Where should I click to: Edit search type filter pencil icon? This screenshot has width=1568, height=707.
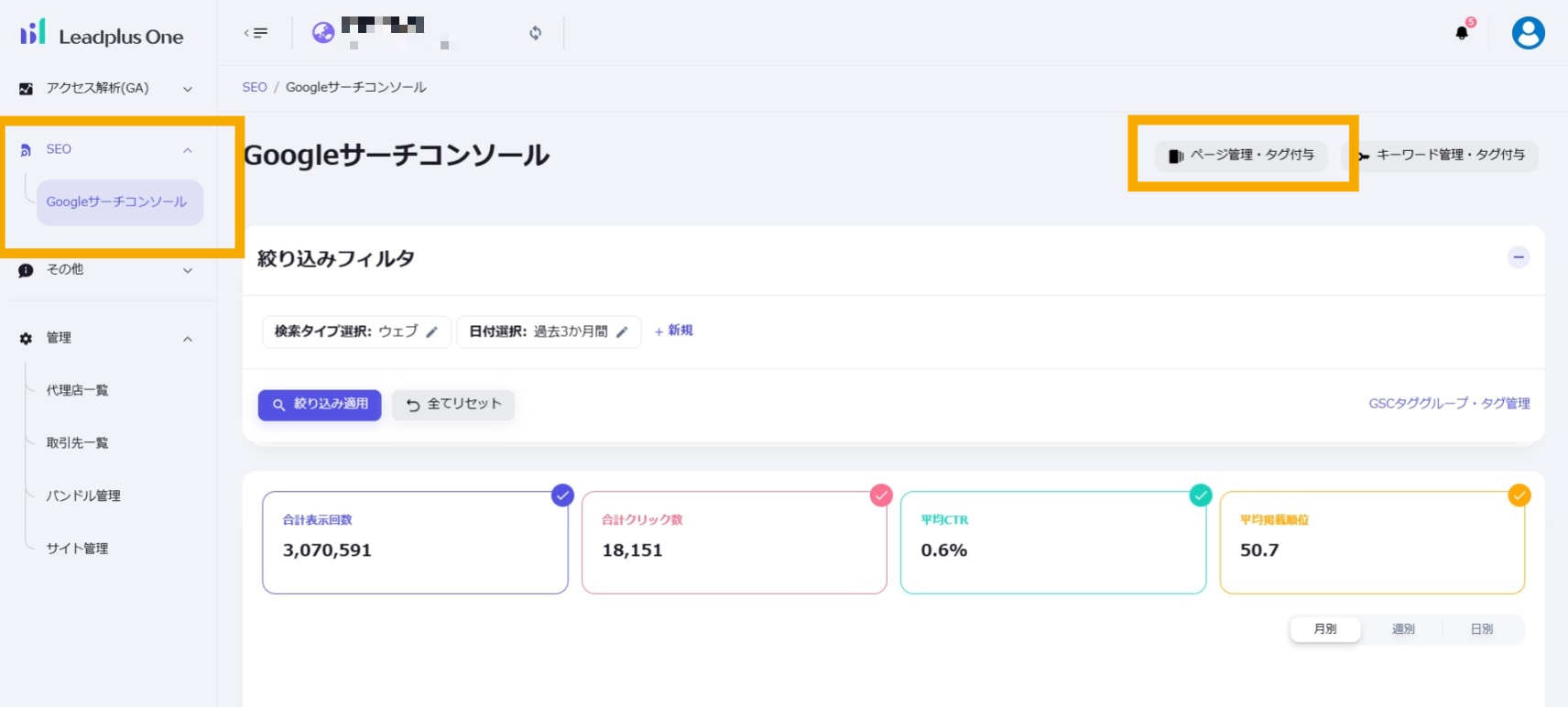pyautogui.click(x=432, y=332)
